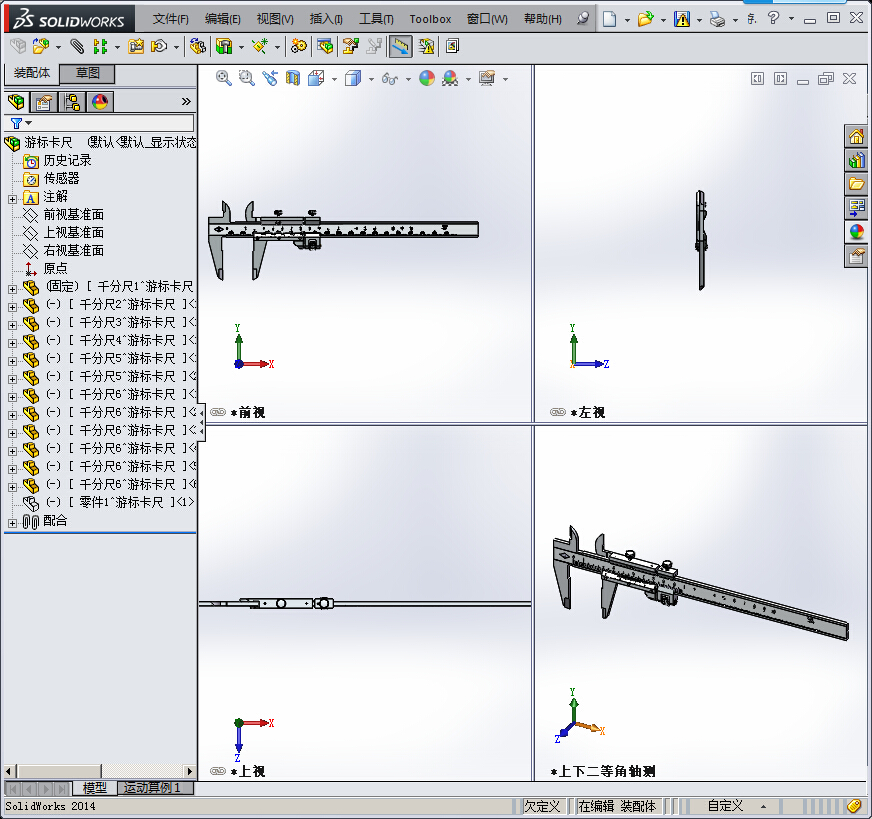Click the Print icon
This screenshot has height=819, width=872.
(x=717, y=20)
